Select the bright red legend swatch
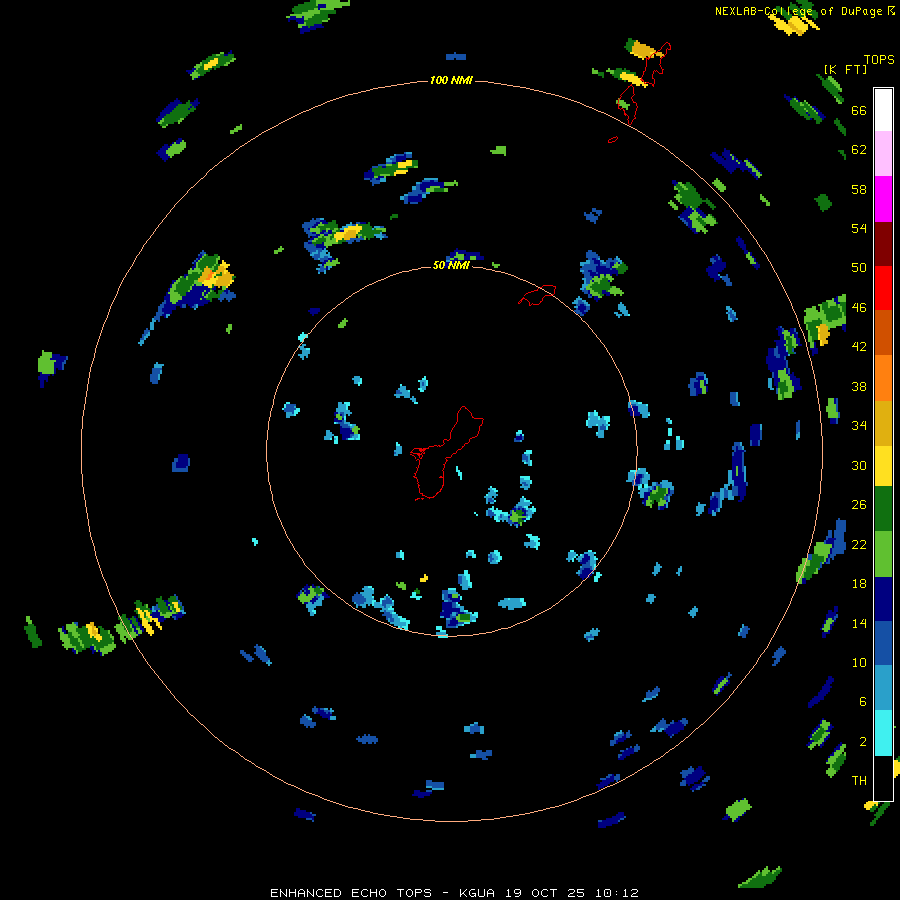The image size is (900, 900). [883, 288]
